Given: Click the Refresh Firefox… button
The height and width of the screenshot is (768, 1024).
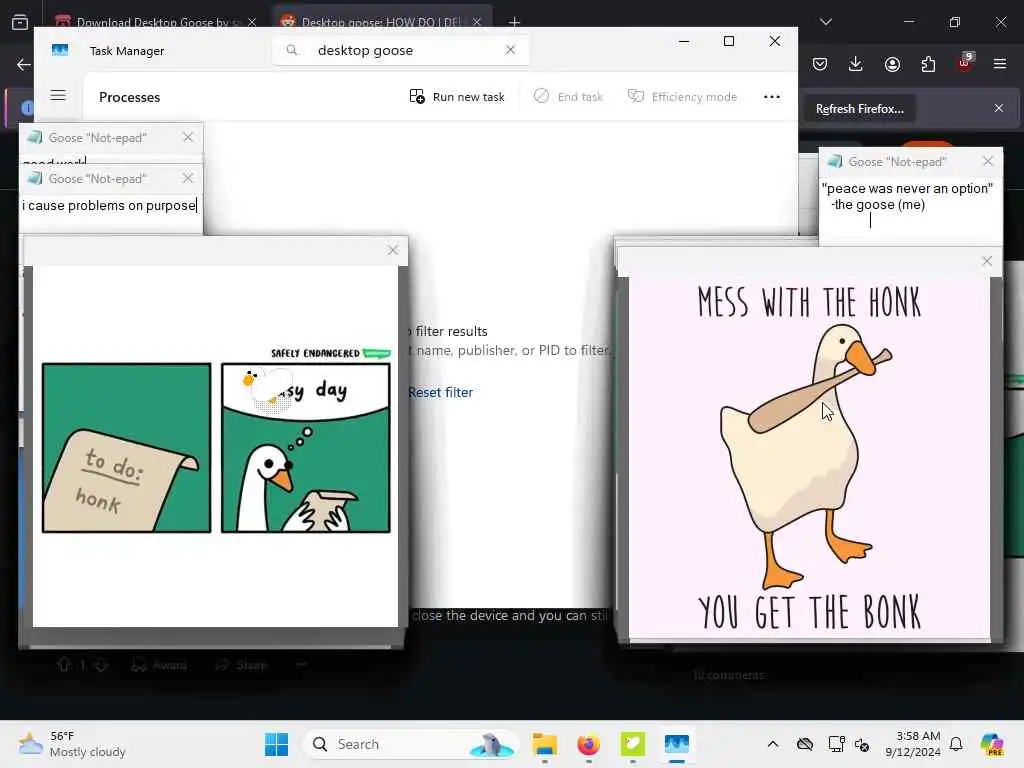Looking at the screenshot, I should pos(859,109).
